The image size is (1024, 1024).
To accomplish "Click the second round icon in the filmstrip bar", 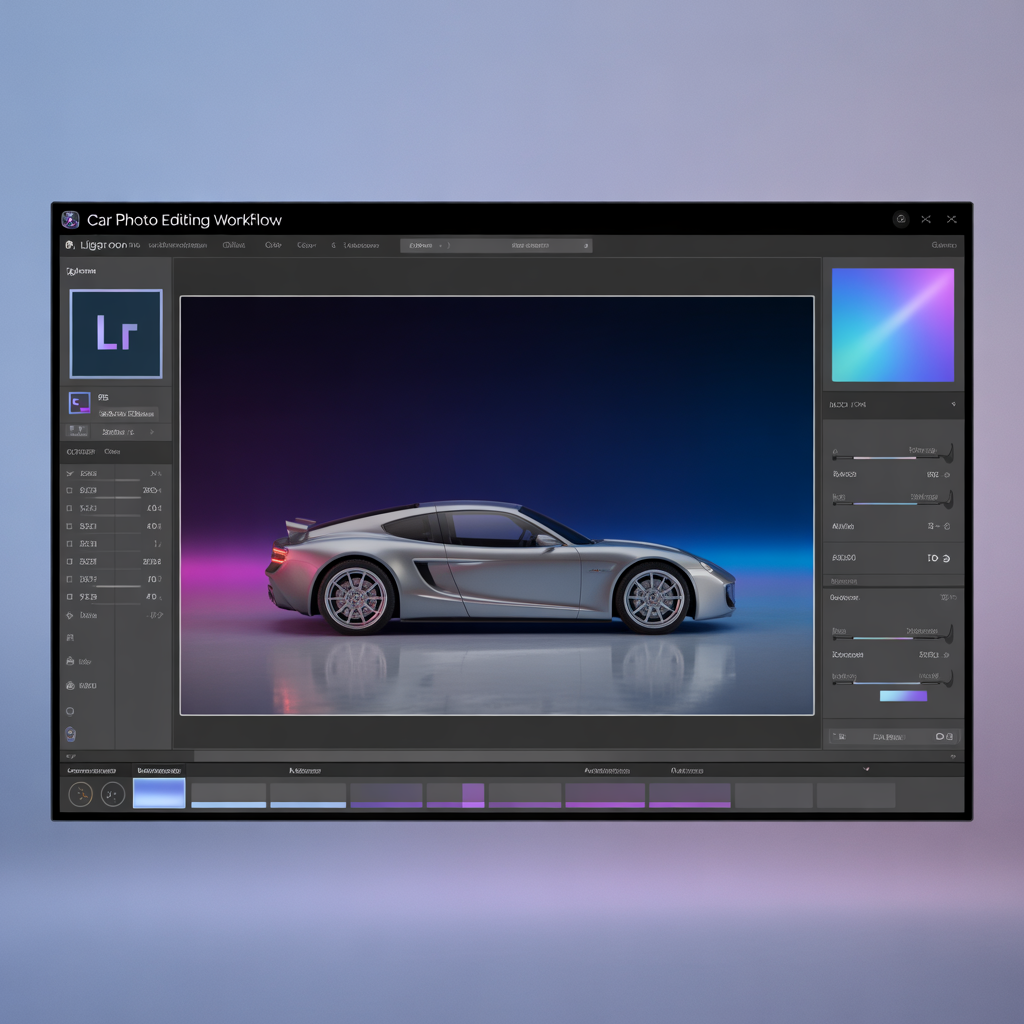I will (113, 794).
